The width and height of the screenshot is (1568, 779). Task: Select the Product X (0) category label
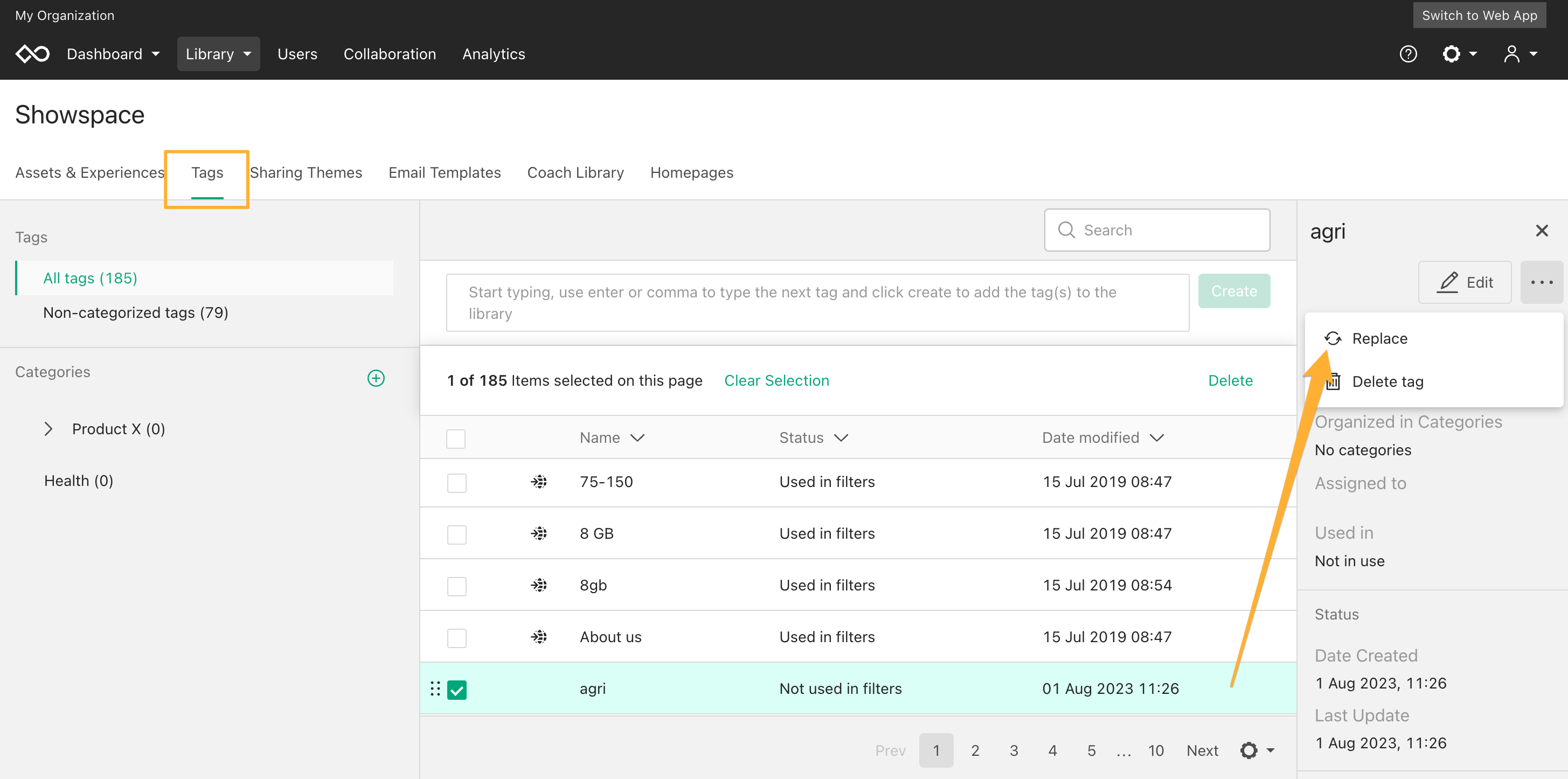tap(119, 429)
